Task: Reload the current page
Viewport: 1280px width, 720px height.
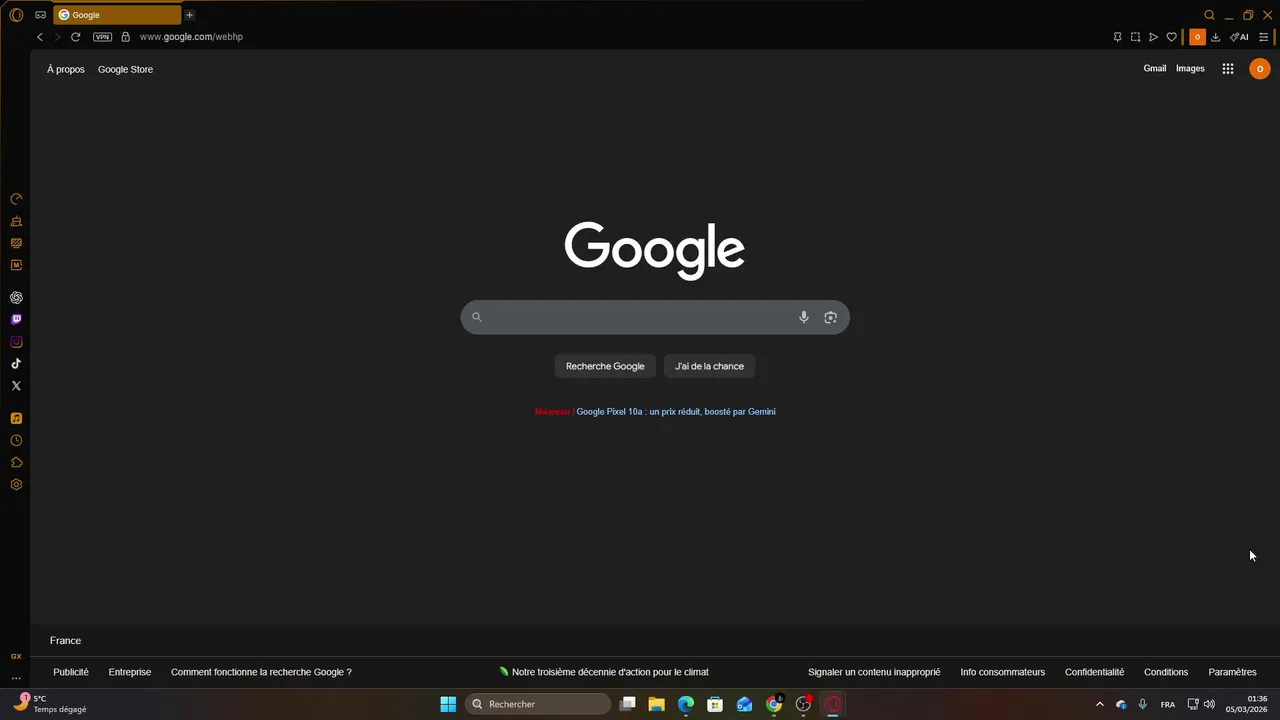Action: point(75,37)
